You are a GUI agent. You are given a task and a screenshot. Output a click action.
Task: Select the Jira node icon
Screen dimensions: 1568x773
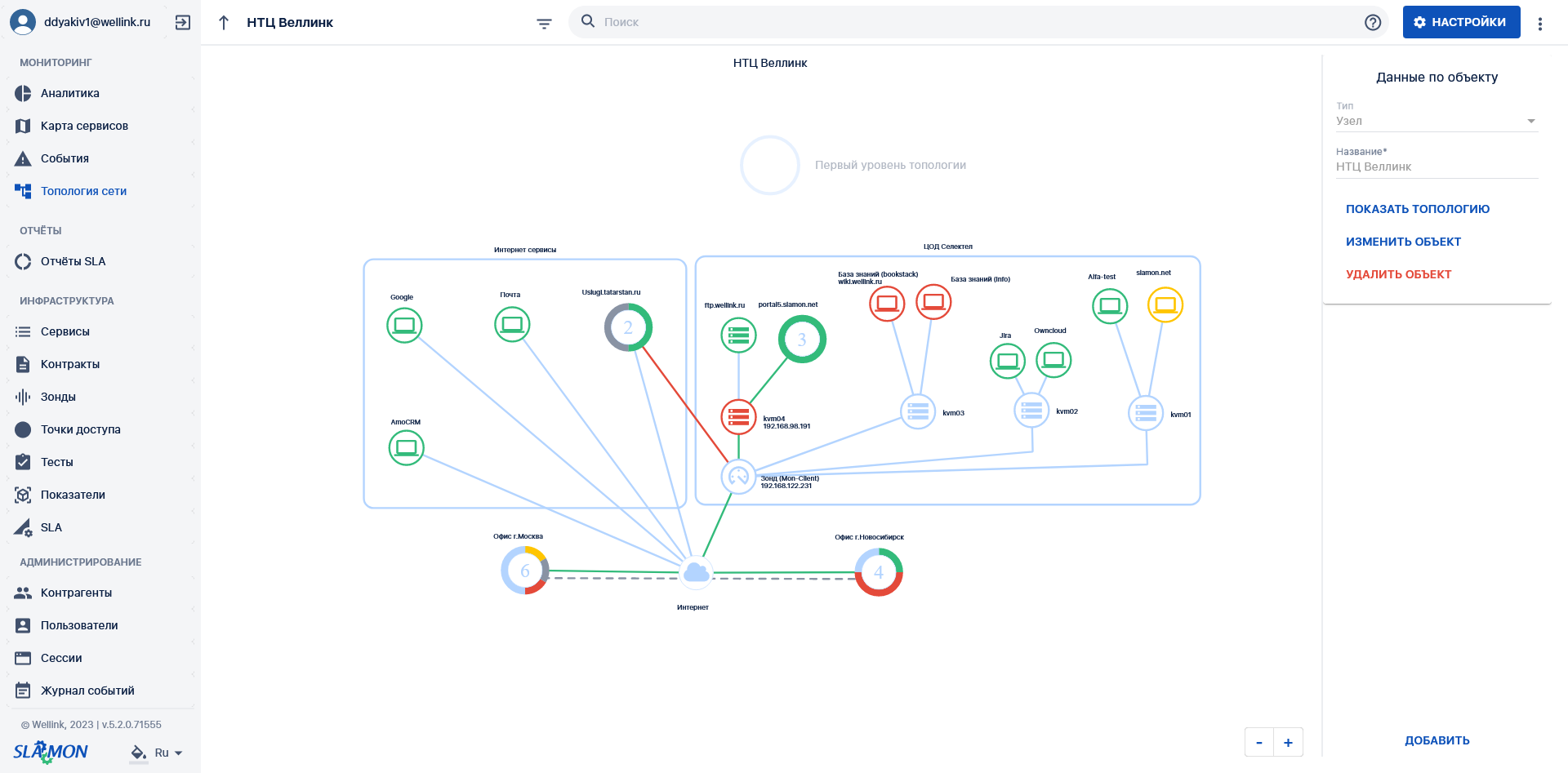click(1008, 361)
